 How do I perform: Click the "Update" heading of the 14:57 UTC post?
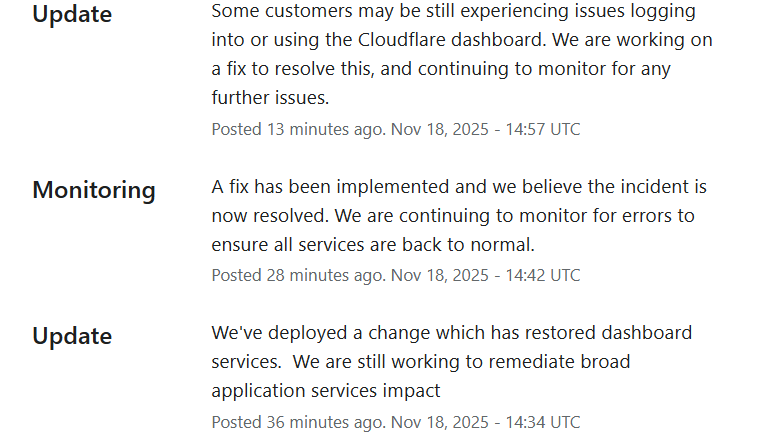click(x=72, y=15)
